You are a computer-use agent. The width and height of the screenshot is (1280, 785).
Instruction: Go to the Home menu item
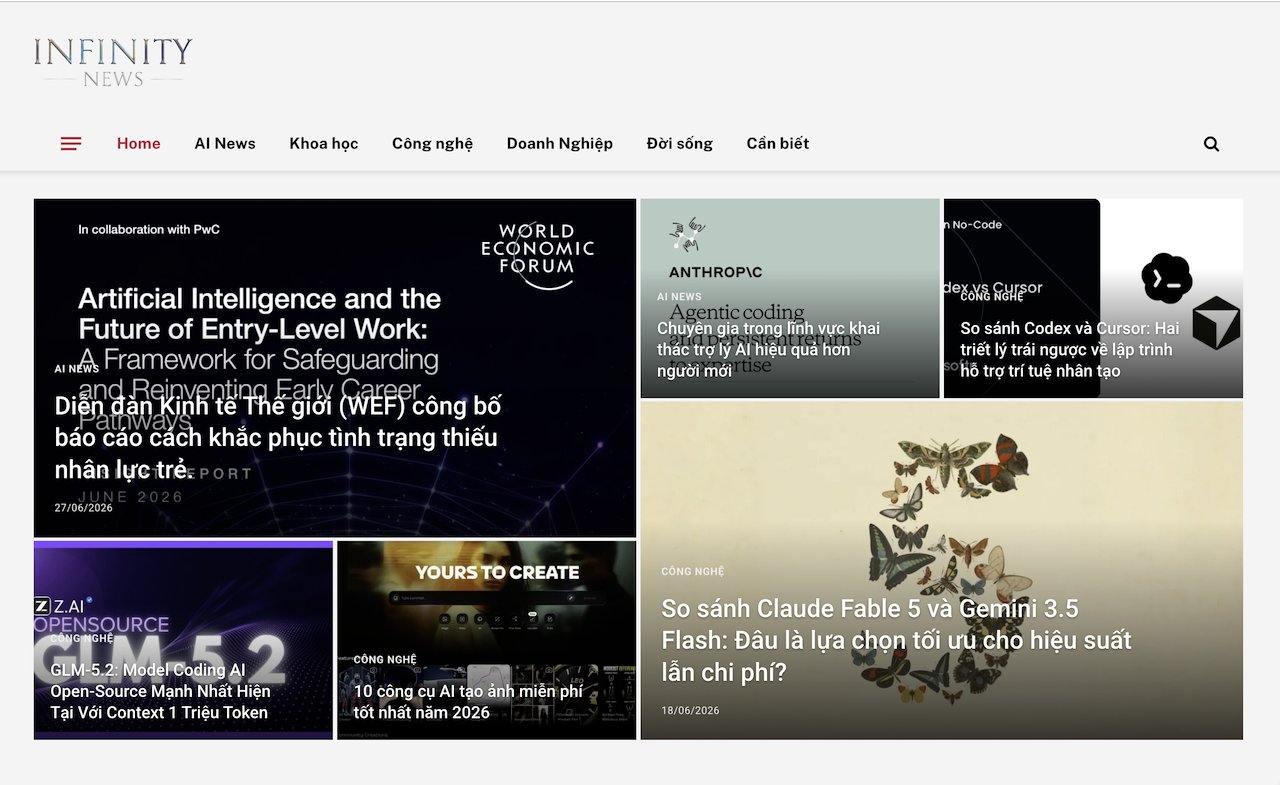[139, 143]
